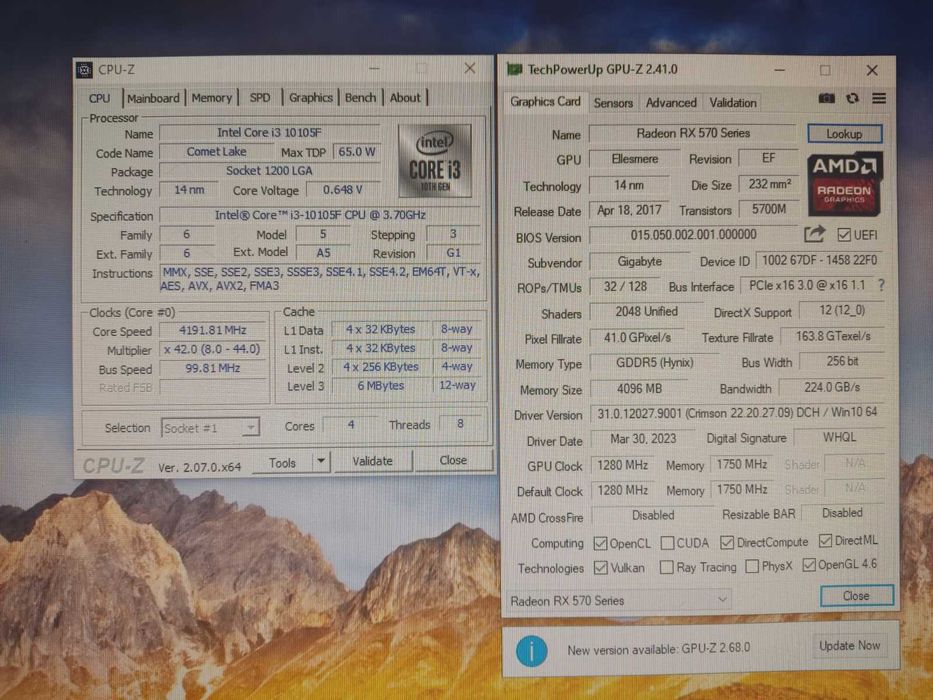The height and width of the screenshot is (700, 933).
Task: Toggle OpenCL checkbox
Action: tap(600, 543)
